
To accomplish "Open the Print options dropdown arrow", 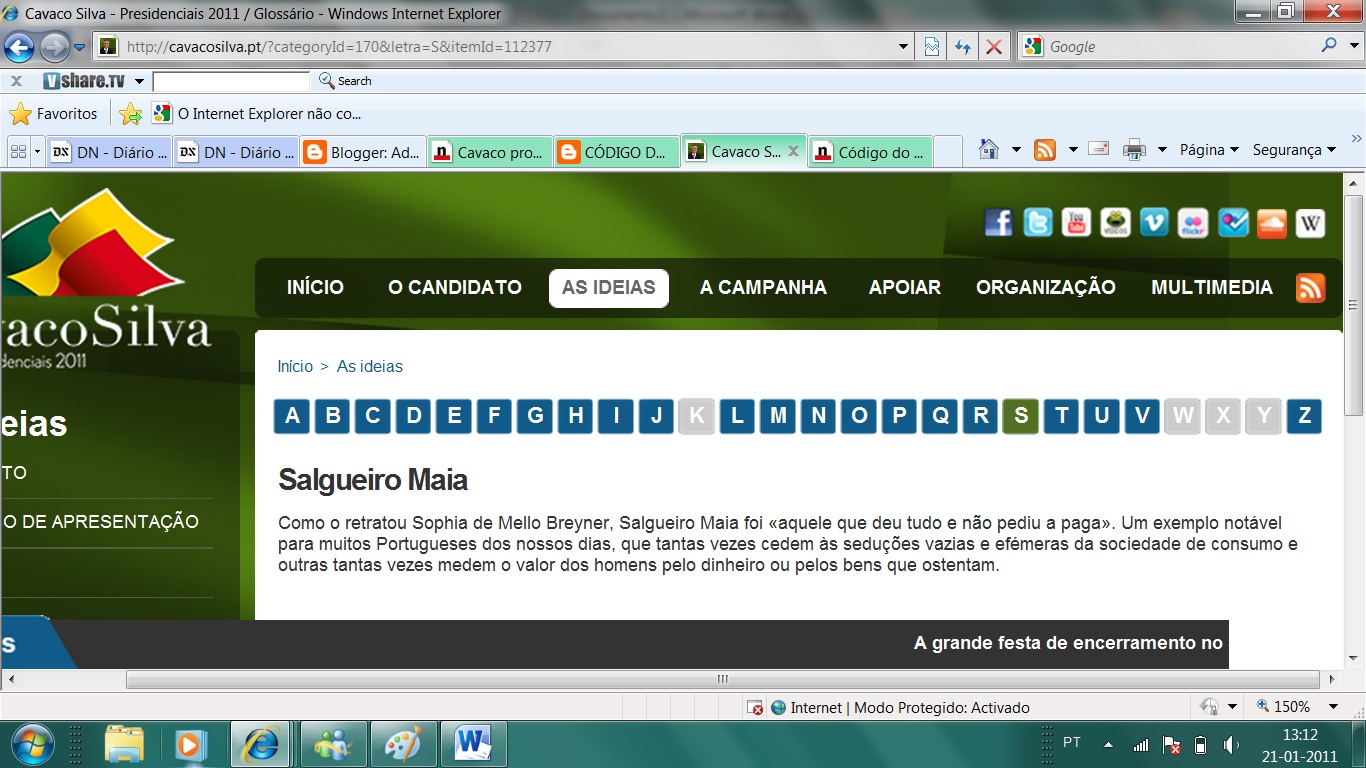I will pyautogui.click(x=1162, y=150).
